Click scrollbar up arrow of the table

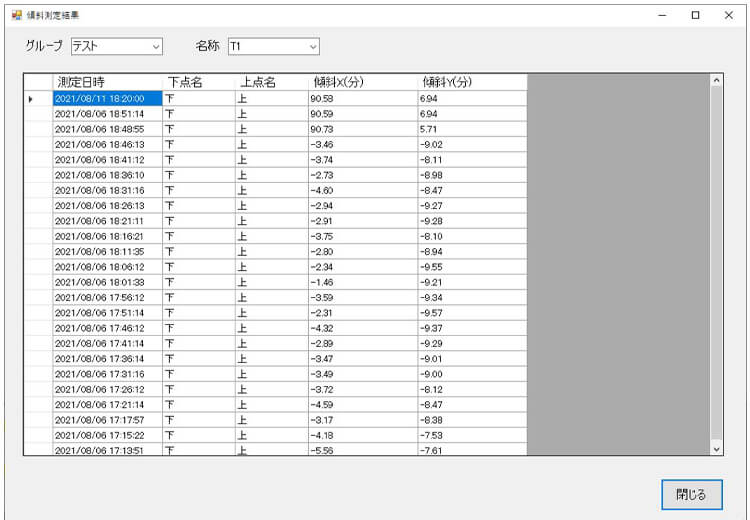pyautogui.click(x=716, y=81)
